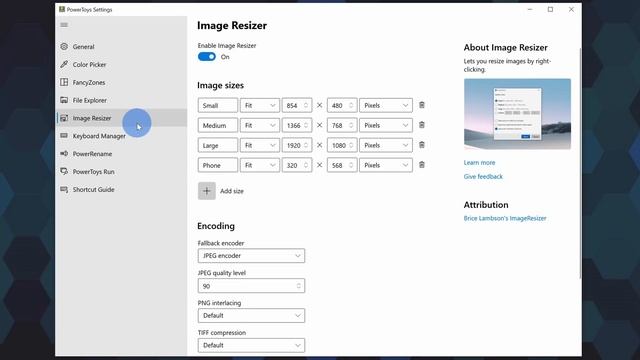Open the Fit dropdown for Phone
The height and width of the screenshot is (360, 640).
[260, 165]
